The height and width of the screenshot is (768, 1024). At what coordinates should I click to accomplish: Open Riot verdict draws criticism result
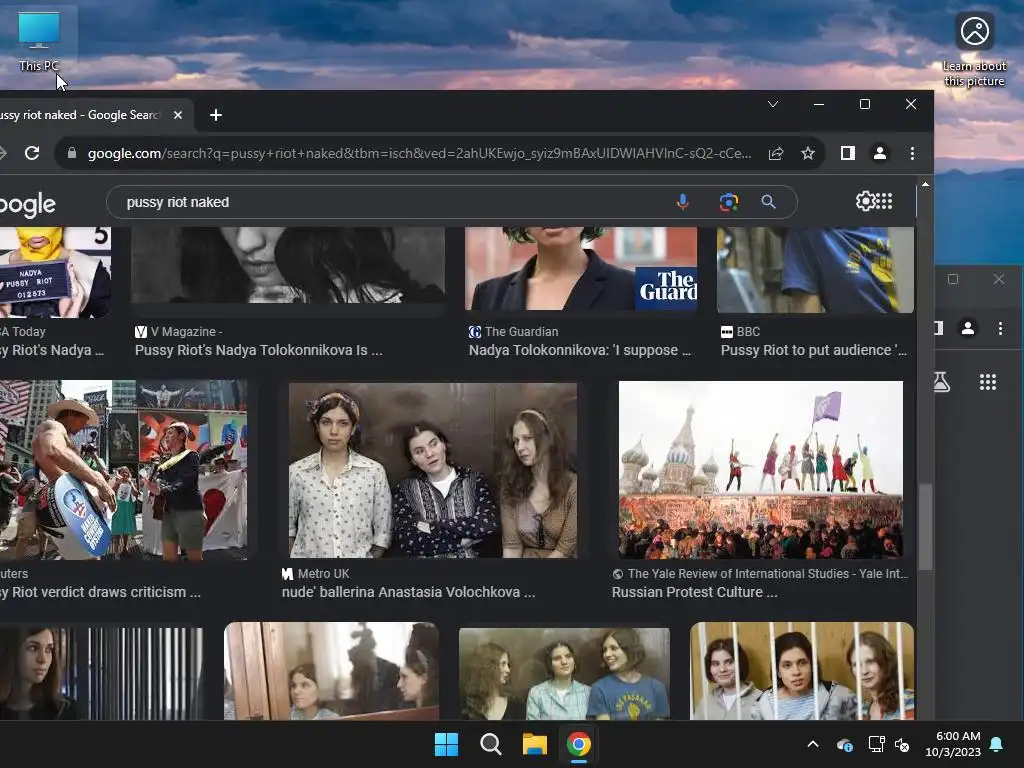(101, 592)
